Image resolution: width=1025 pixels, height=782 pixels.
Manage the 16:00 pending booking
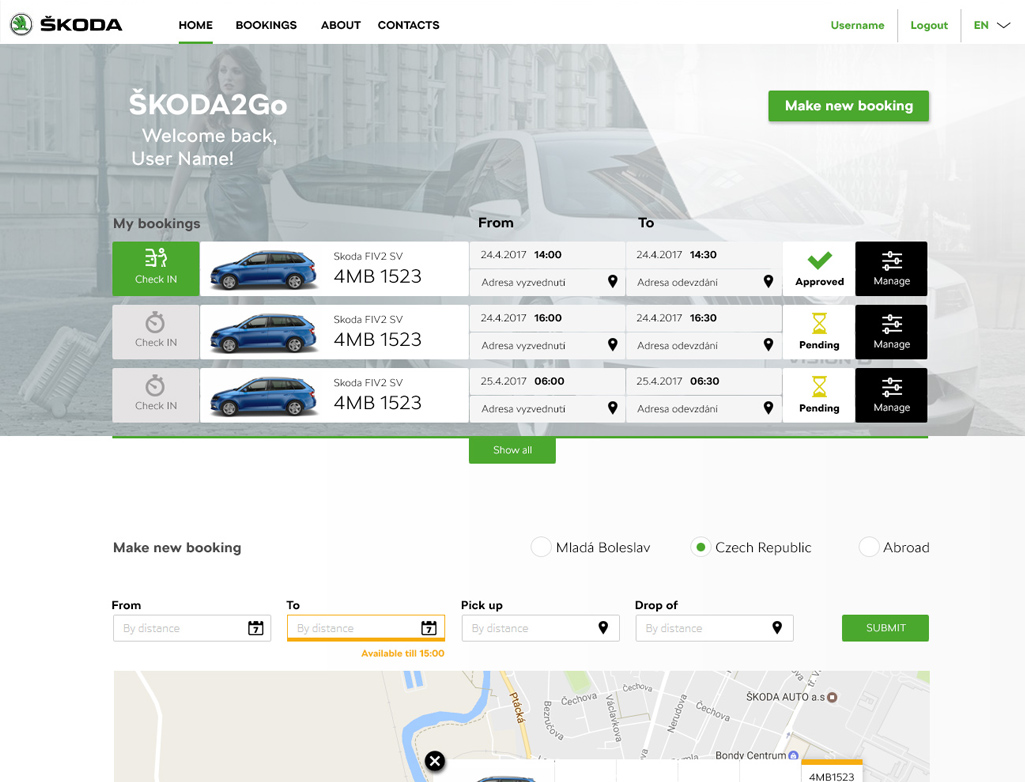[x=892, y=332]
